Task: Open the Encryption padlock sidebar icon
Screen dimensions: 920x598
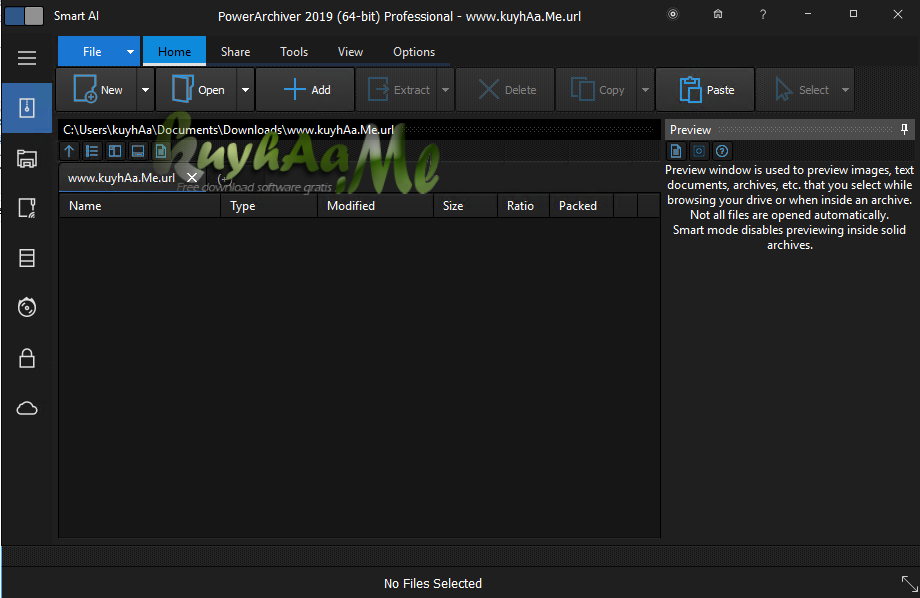Action: coord(27,358)
